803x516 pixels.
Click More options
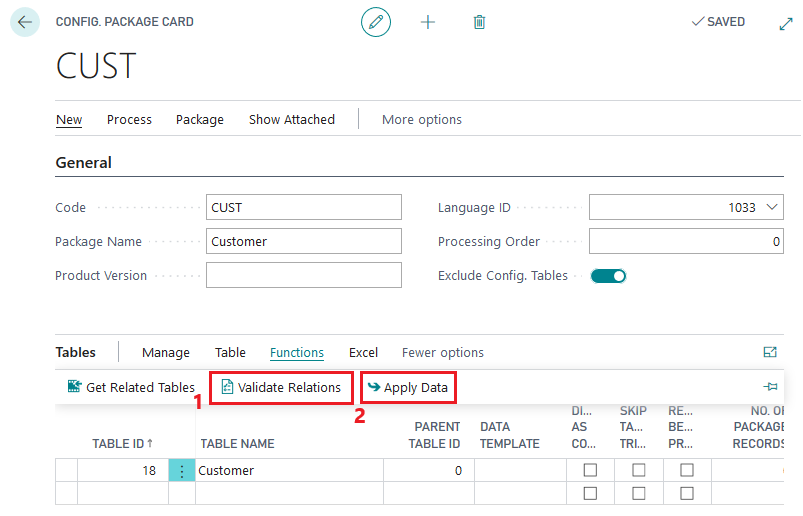click(x=421, y=119)
